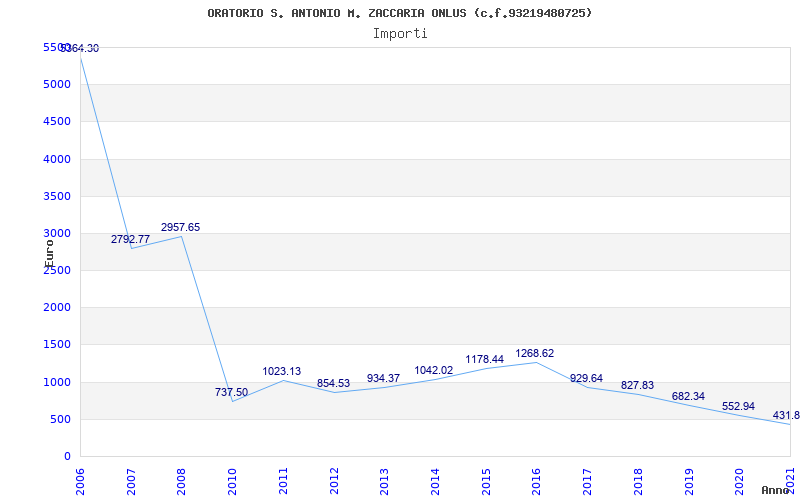Viewport: 800px width, 500px height.
Task: Click the 2014 year axis label
Action: pos(435,481)
